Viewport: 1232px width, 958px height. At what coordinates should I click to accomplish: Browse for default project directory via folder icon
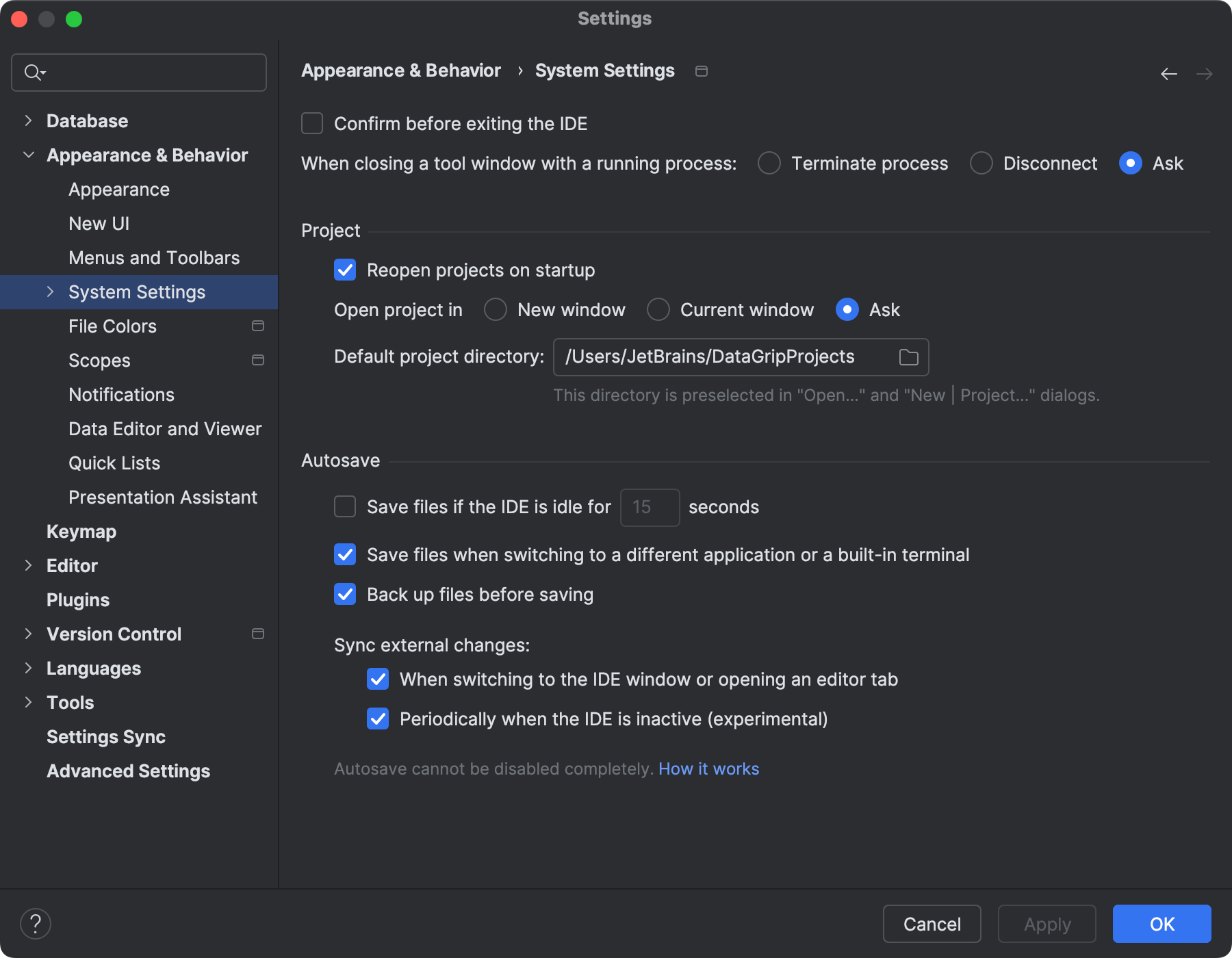[908, 357]
